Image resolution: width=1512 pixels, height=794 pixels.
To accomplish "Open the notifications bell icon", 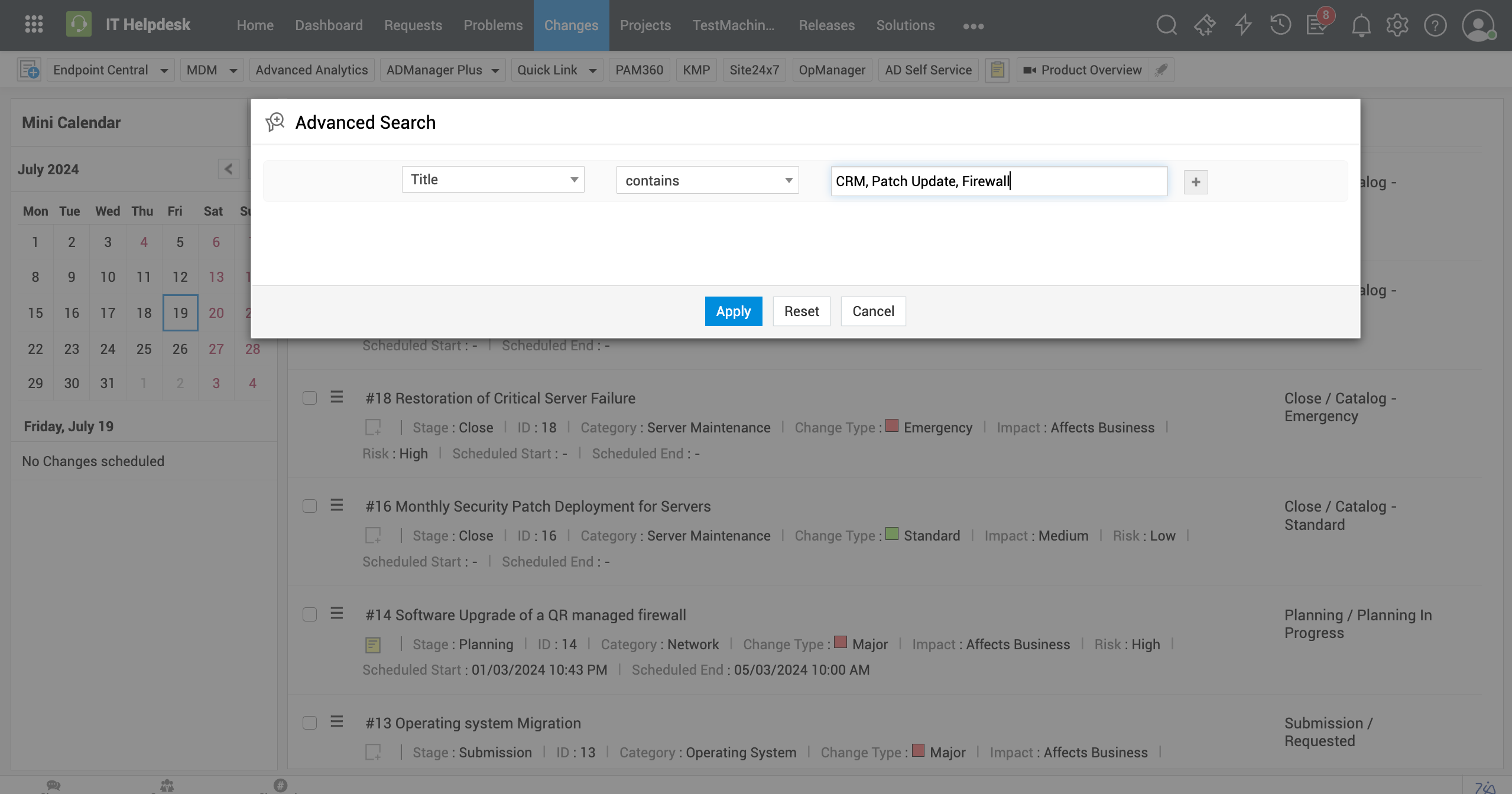I will [x=1361, y=25].
